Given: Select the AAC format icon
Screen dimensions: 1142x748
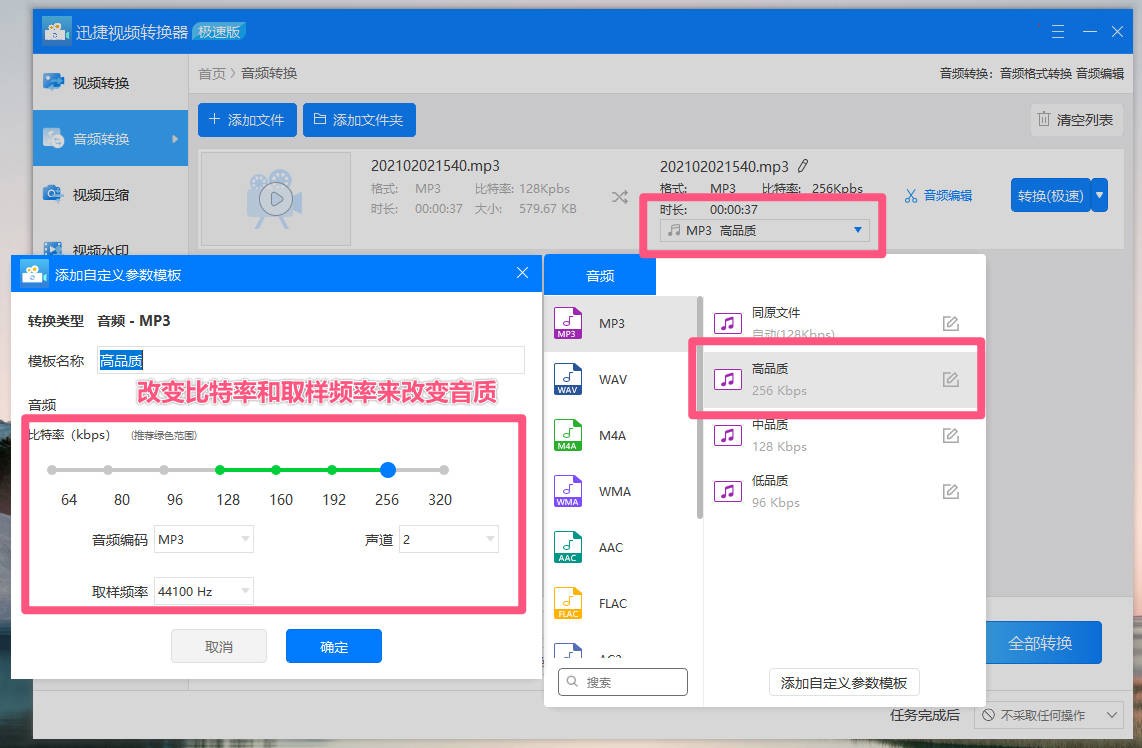Looking at the screenshot, I should [569, 547].
